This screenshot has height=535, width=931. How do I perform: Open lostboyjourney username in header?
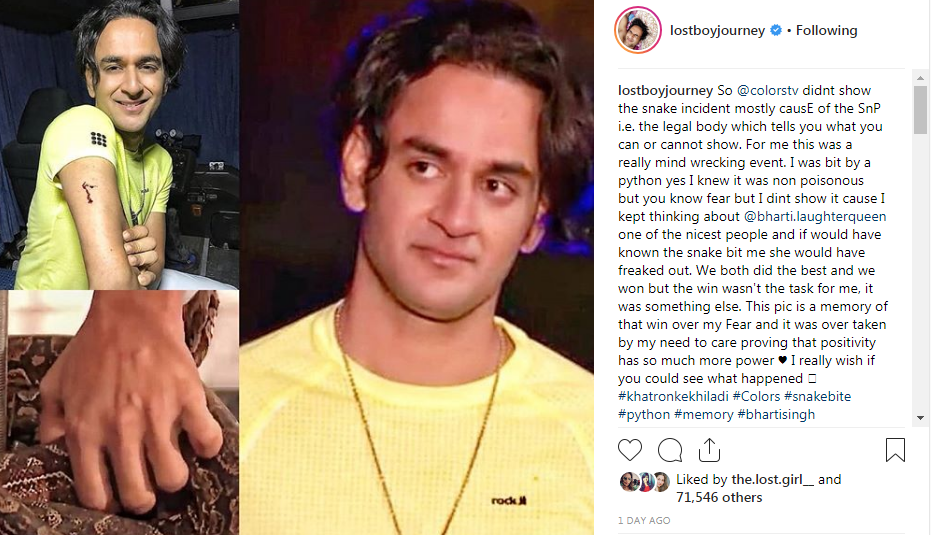(x=717, y=30)
